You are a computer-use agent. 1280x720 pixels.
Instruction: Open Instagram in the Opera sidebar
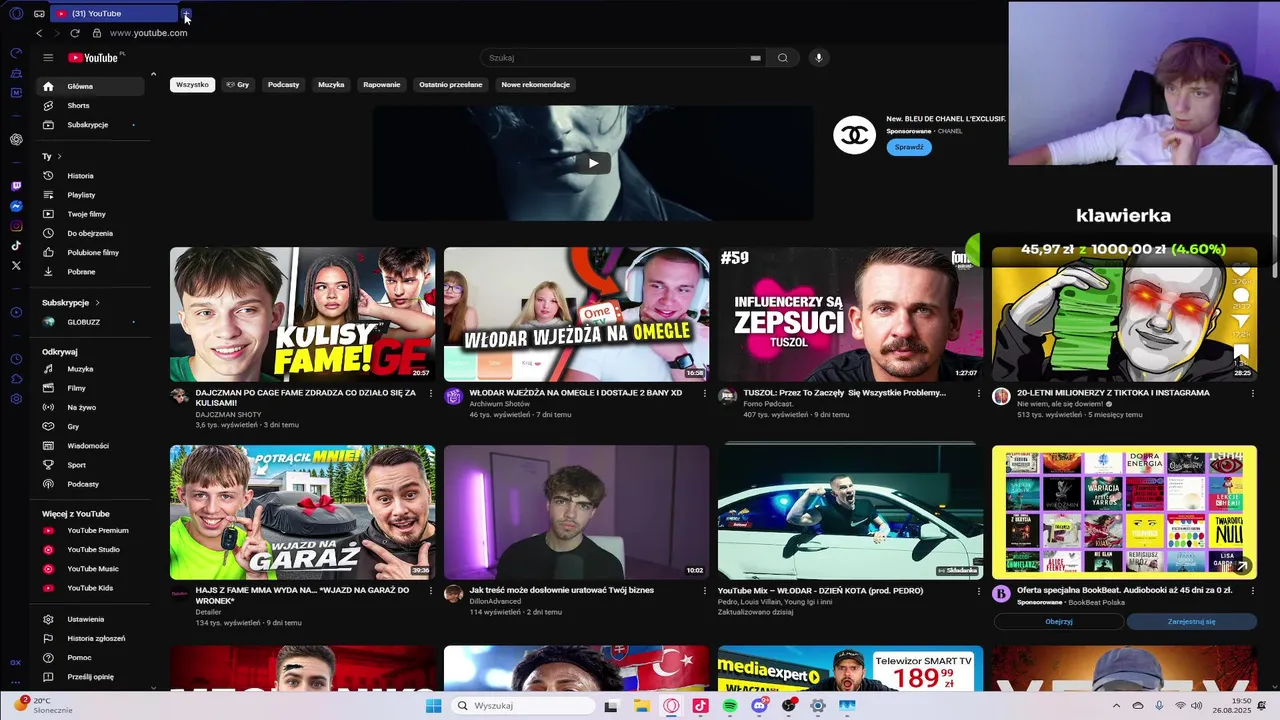[16, 226]
